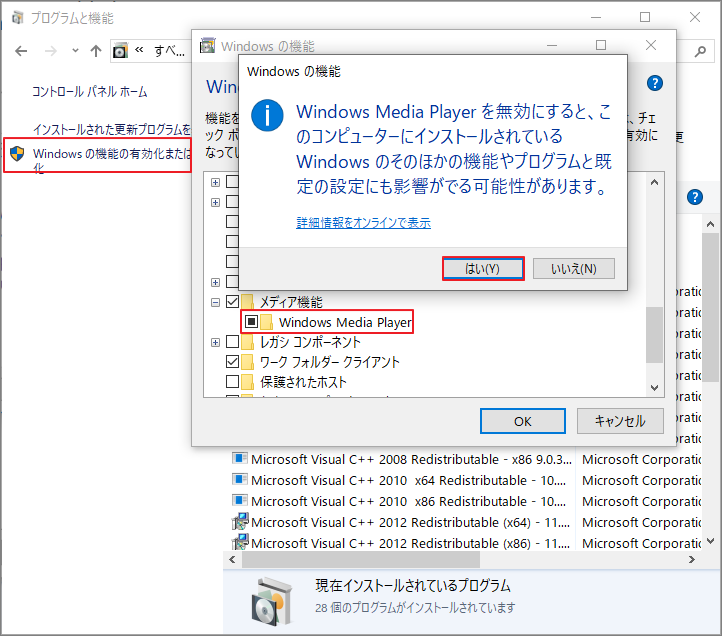Open the 詳細情報をオンラインで表示 link

point(363,223)
